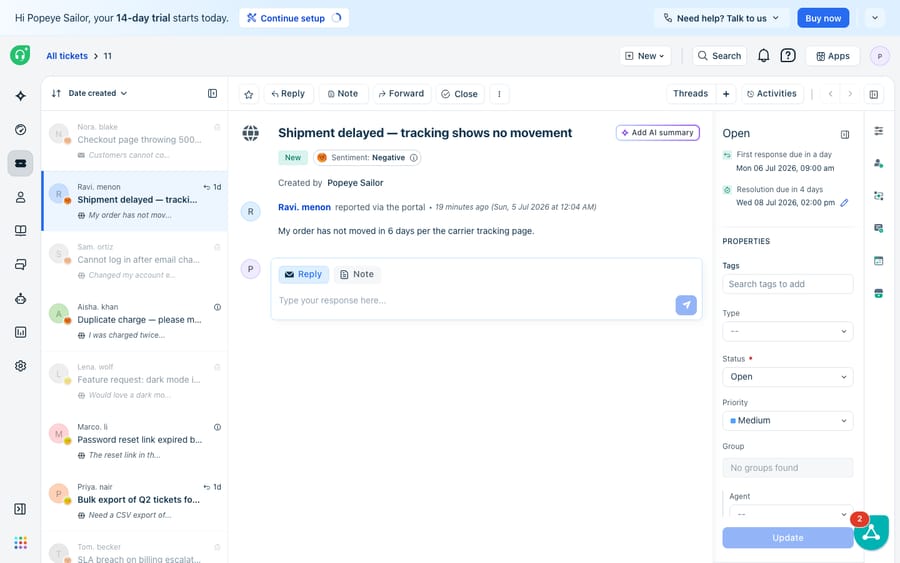Viewport: 900px width, 563px height.
Task: Click the Search button
Action: click(x=719, y=56)
